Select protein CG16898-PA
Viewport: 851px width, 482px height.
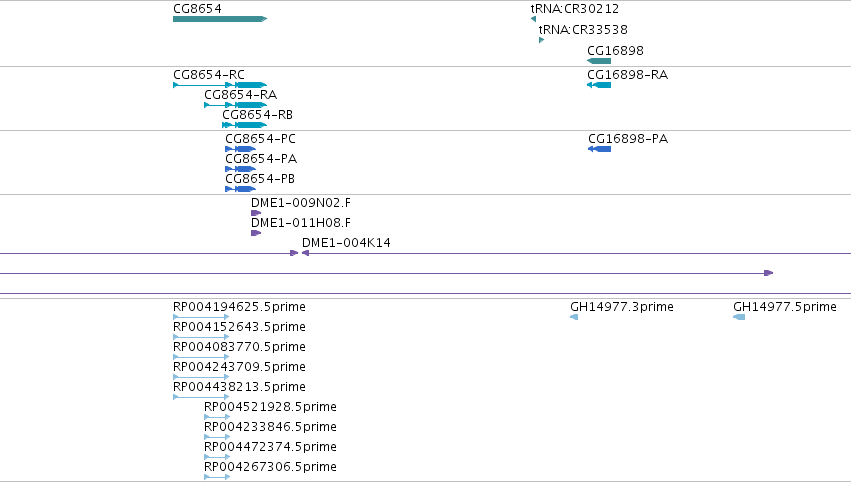point(628,138)
